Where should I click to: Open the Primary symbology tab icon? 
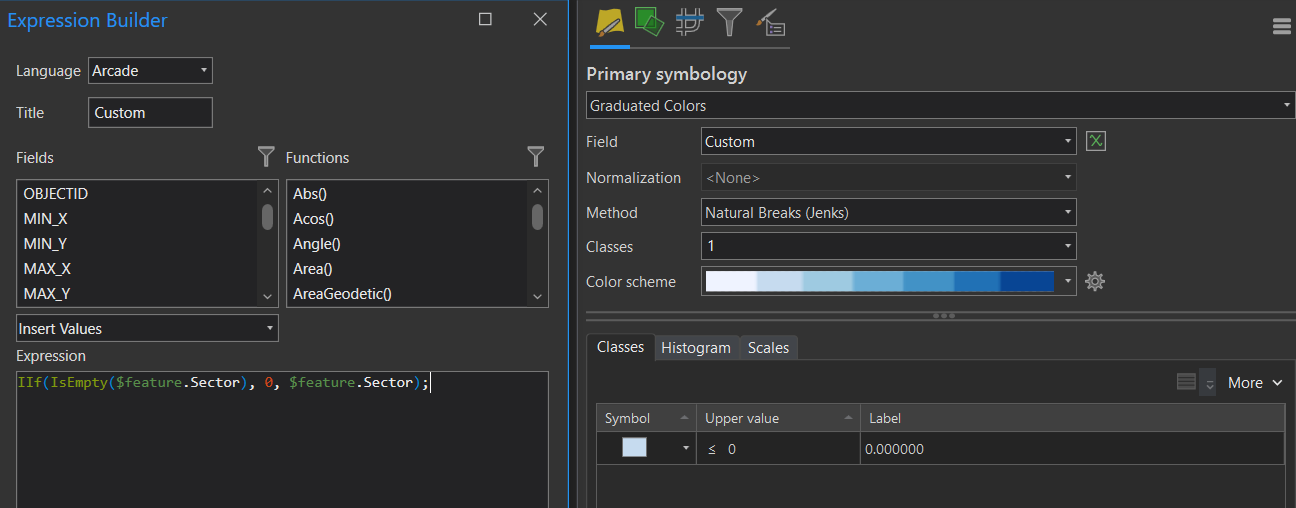[x=609, y=22]
